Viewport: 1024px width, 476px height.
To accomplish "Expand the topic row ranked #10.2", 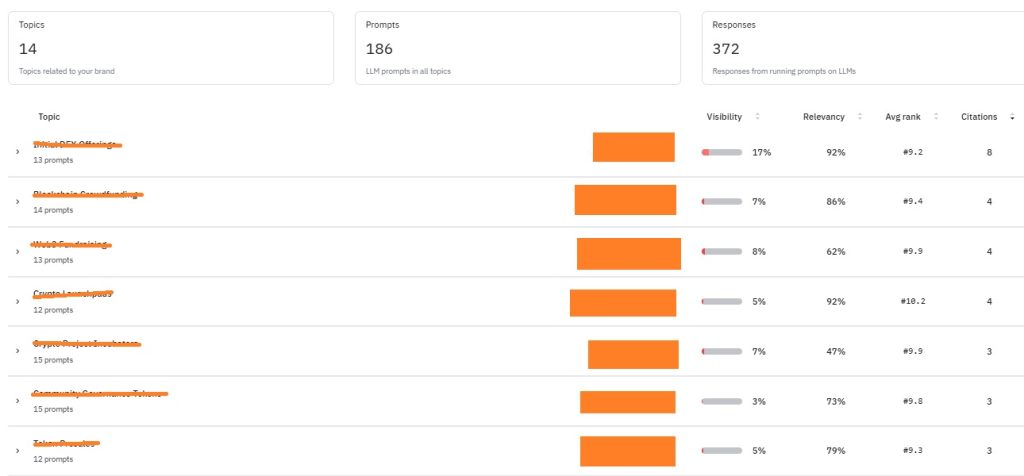I will [x=17, y=301].
